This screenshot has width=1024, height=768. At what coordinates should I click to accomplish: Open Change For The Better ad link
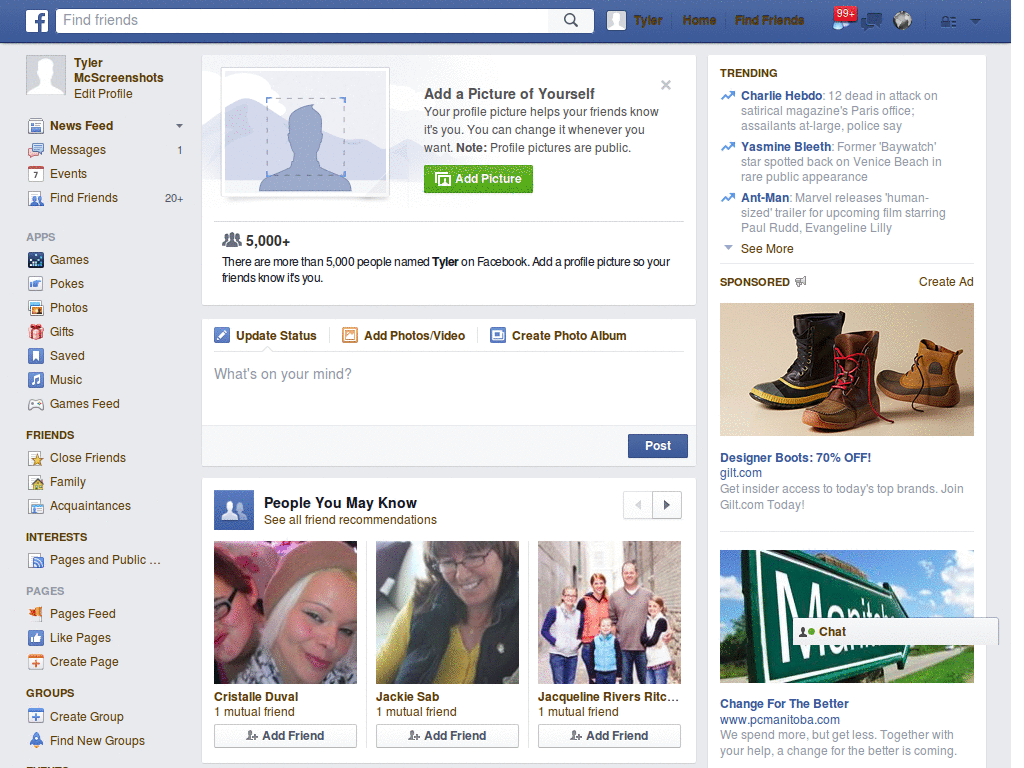[x=784, y=704]
